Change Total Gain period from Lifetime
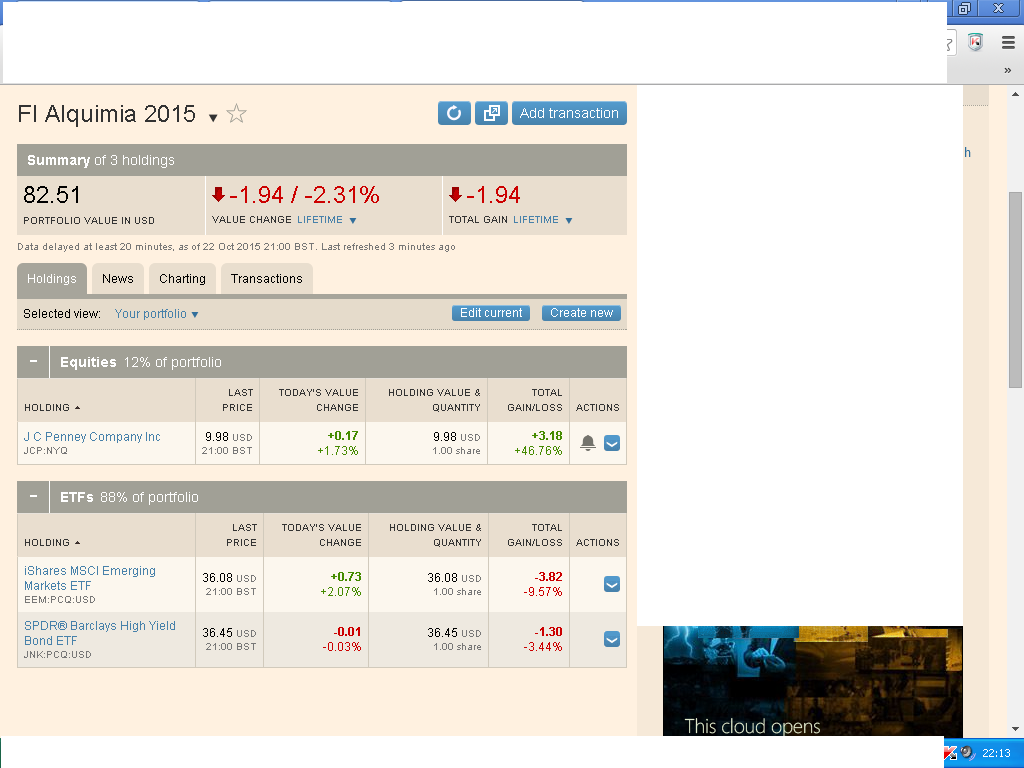Screen dimensions: 1024x768 (x=543, y=220)
